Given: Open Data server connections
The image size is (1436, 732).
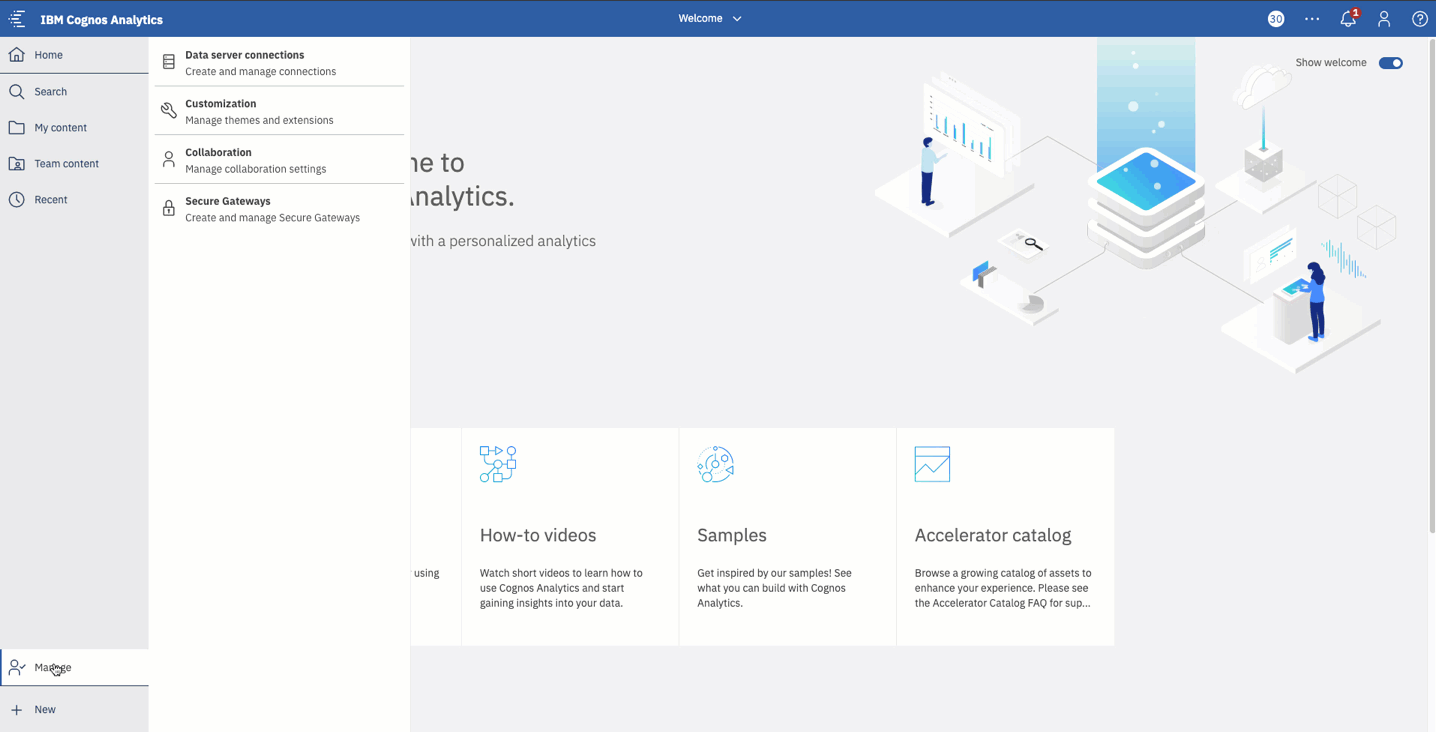Looking at the screenshot, I should 279,62.
